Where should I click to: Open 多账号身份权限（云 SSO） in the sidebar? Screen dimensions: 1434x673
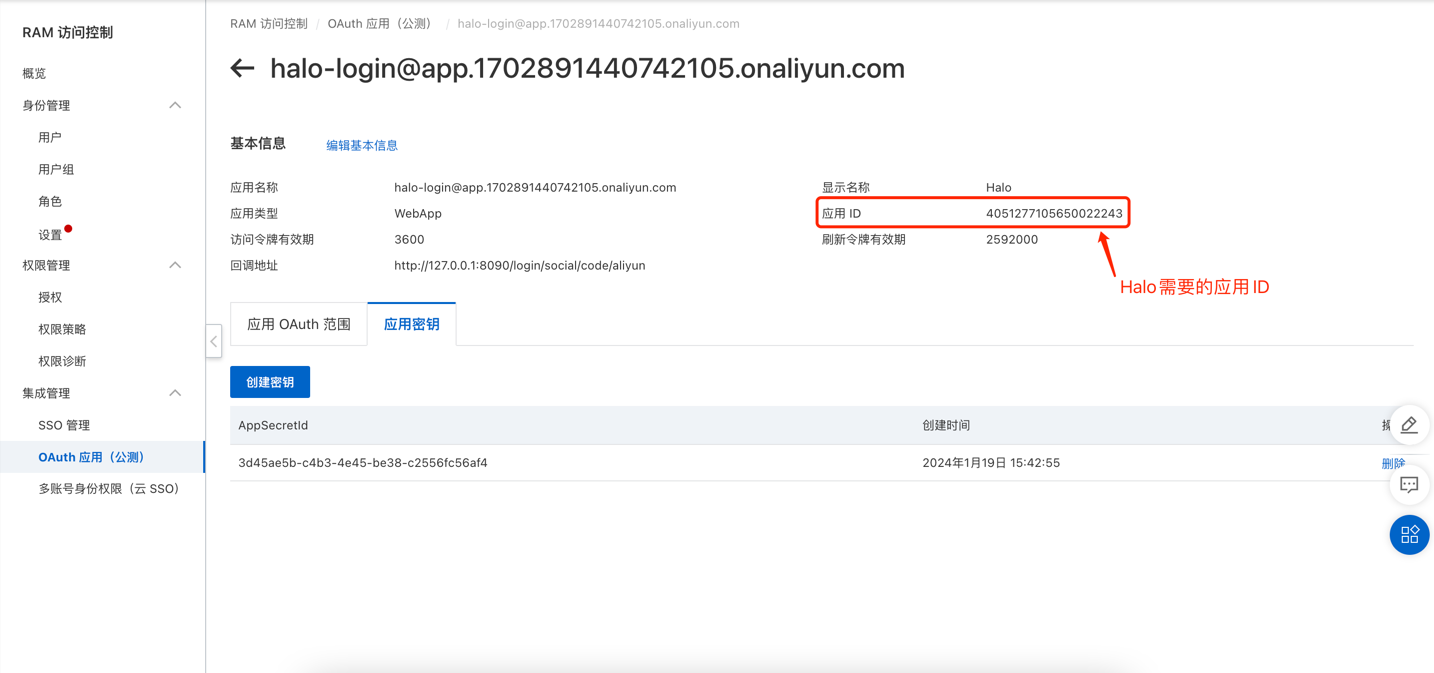[109, 489]
